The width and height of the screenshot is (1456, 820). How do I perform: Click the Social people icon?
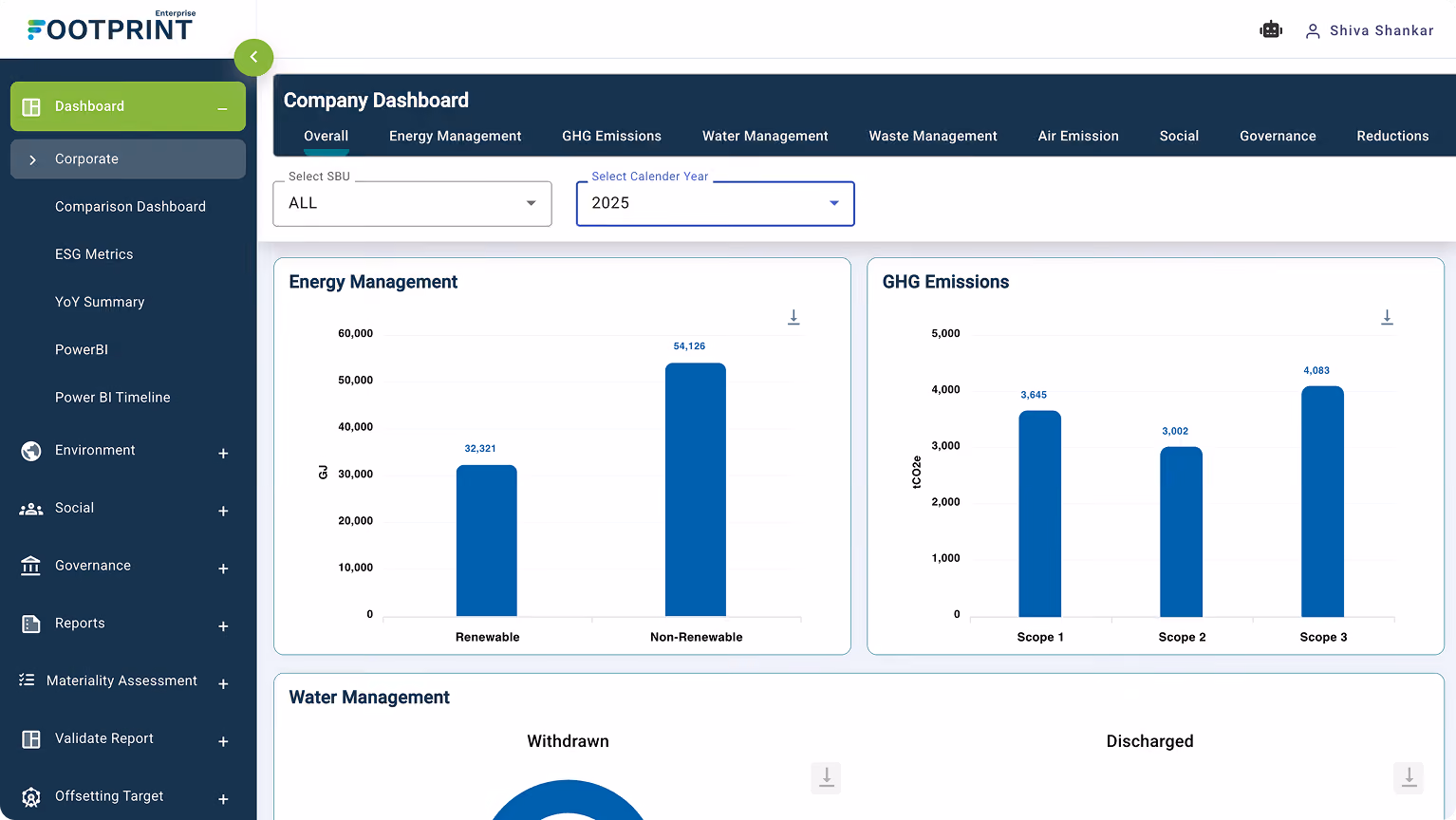pos(31,509)
